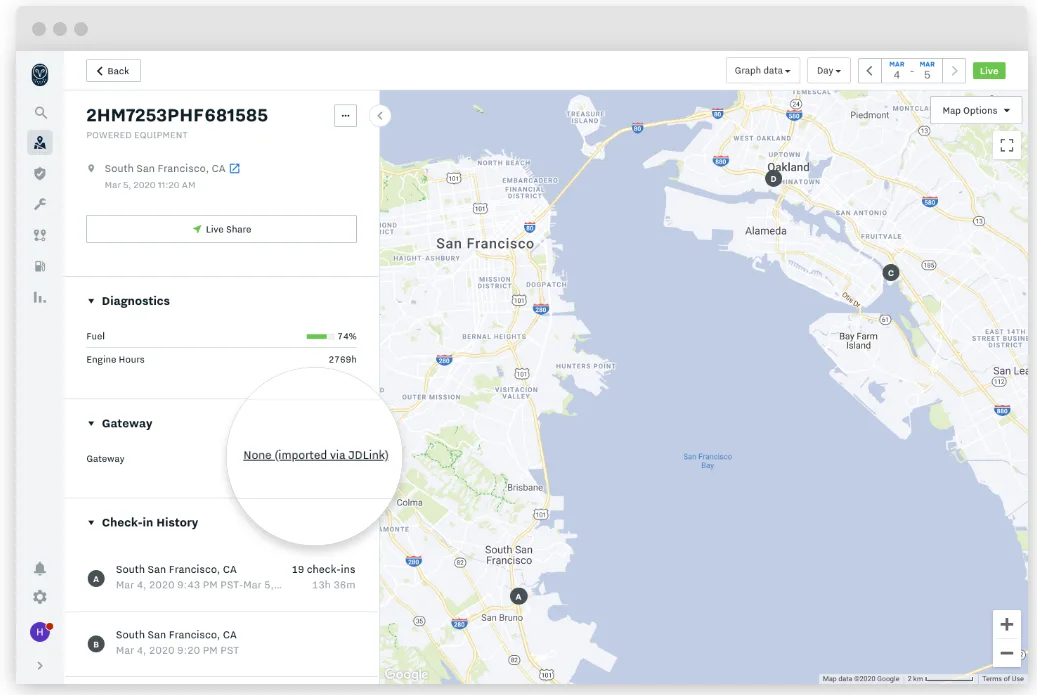Open the Map Options menu
Image resolution: width=1037 pixels, height=695 pixels.
976,110
